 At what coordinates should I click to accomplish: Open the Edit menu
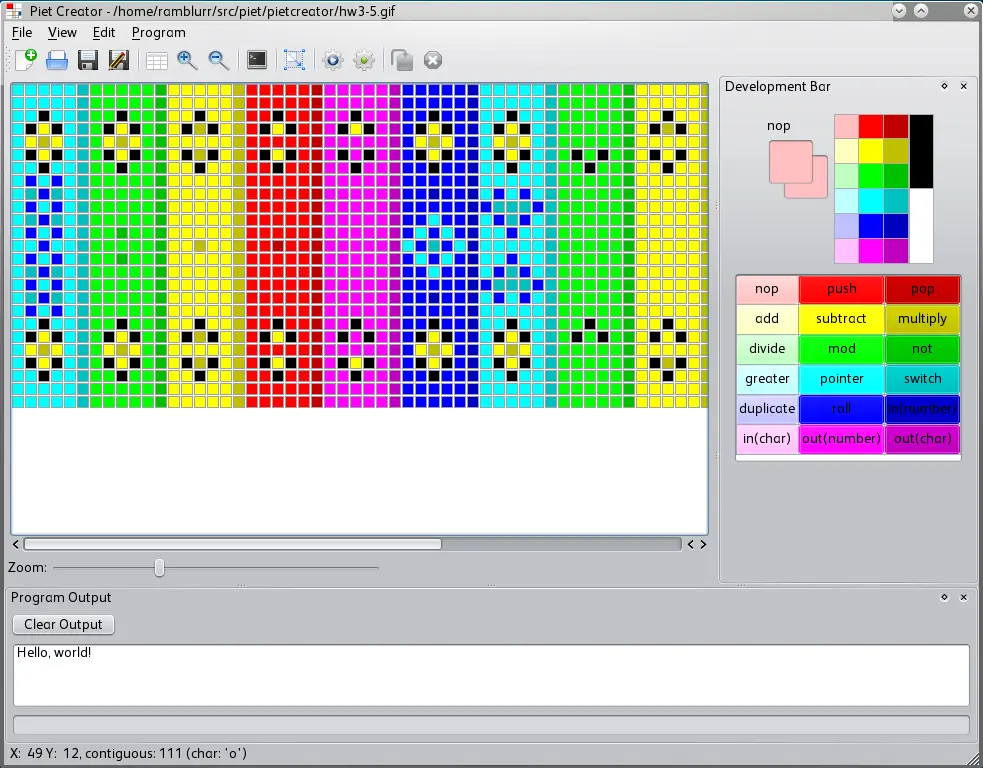tap(103, 32)
